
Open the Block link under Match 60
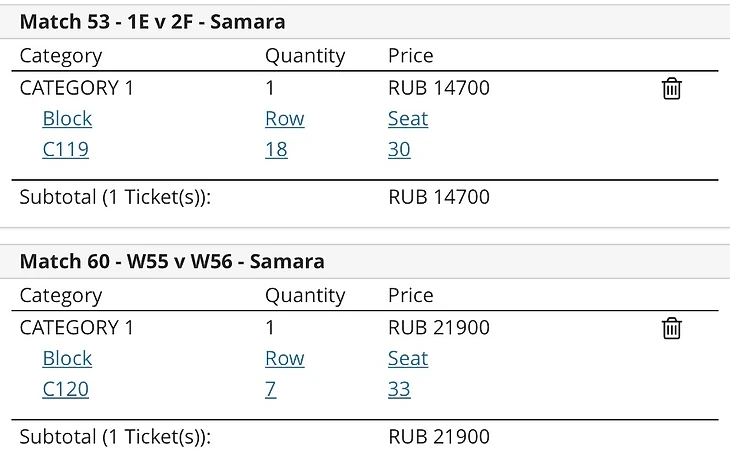[x=67, y=358]
